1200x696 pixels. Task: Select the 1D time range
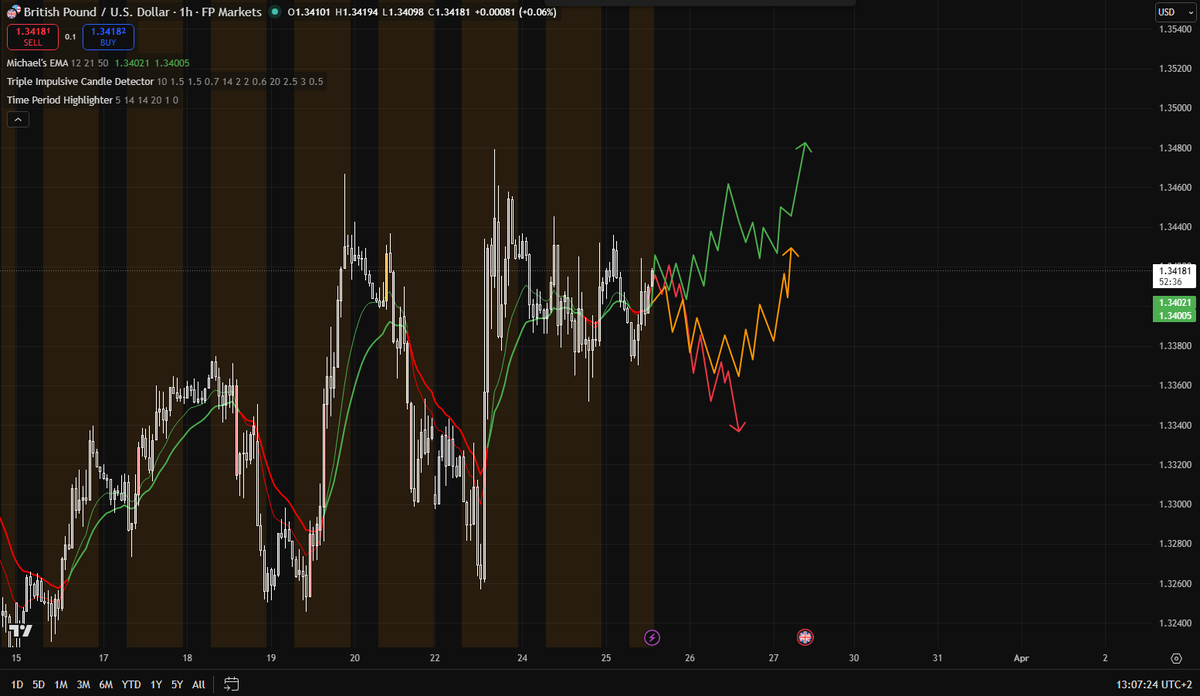pos(17,684)
